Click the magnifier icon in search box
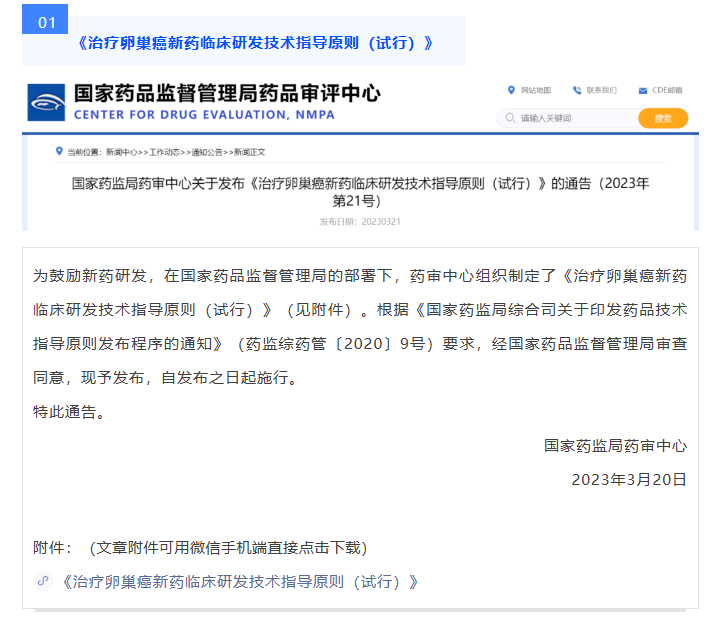Image resolution: width=725 pixels, height=629 pixels. tap(510, 118)
